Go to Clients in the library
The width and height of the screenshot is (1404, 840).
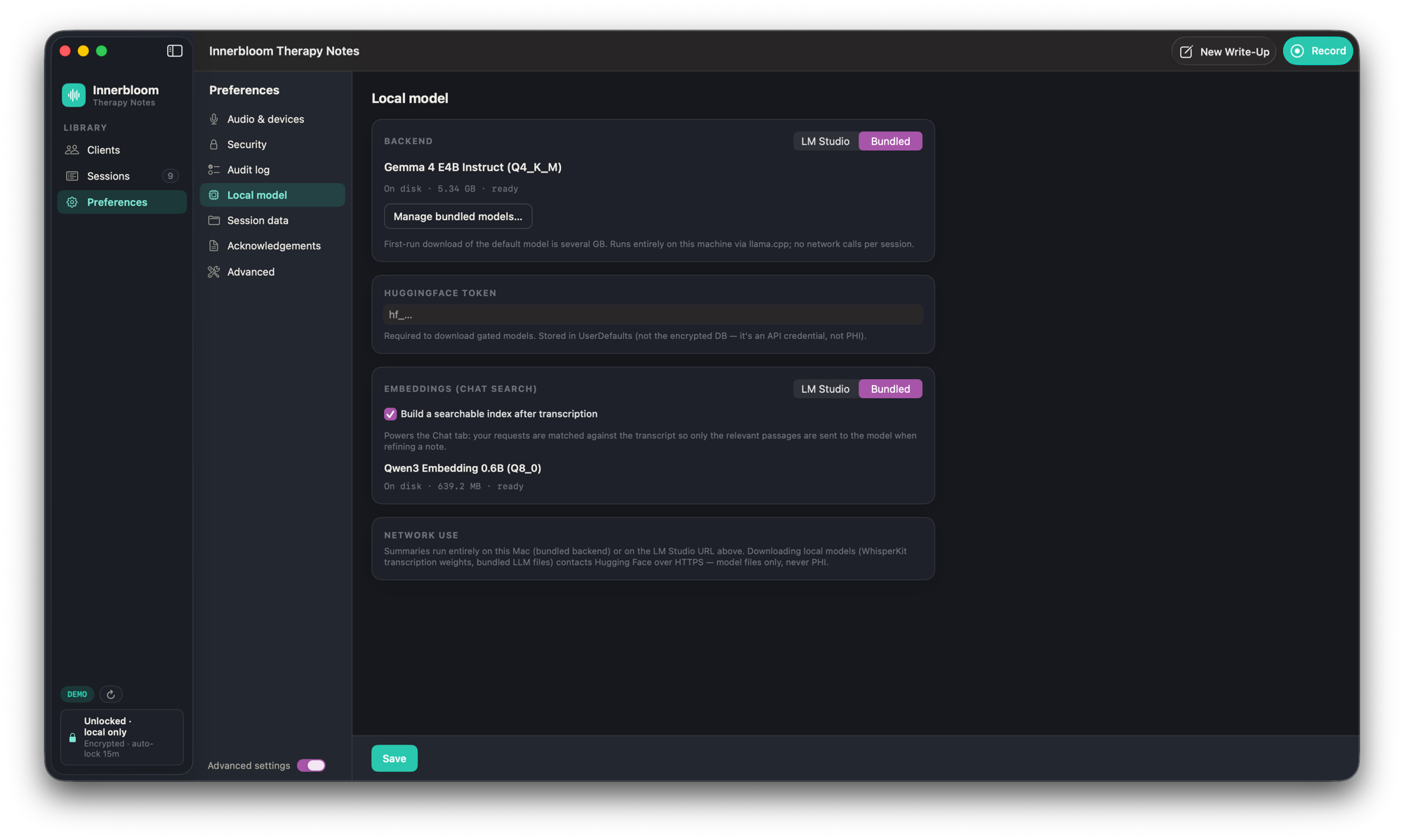121,149
